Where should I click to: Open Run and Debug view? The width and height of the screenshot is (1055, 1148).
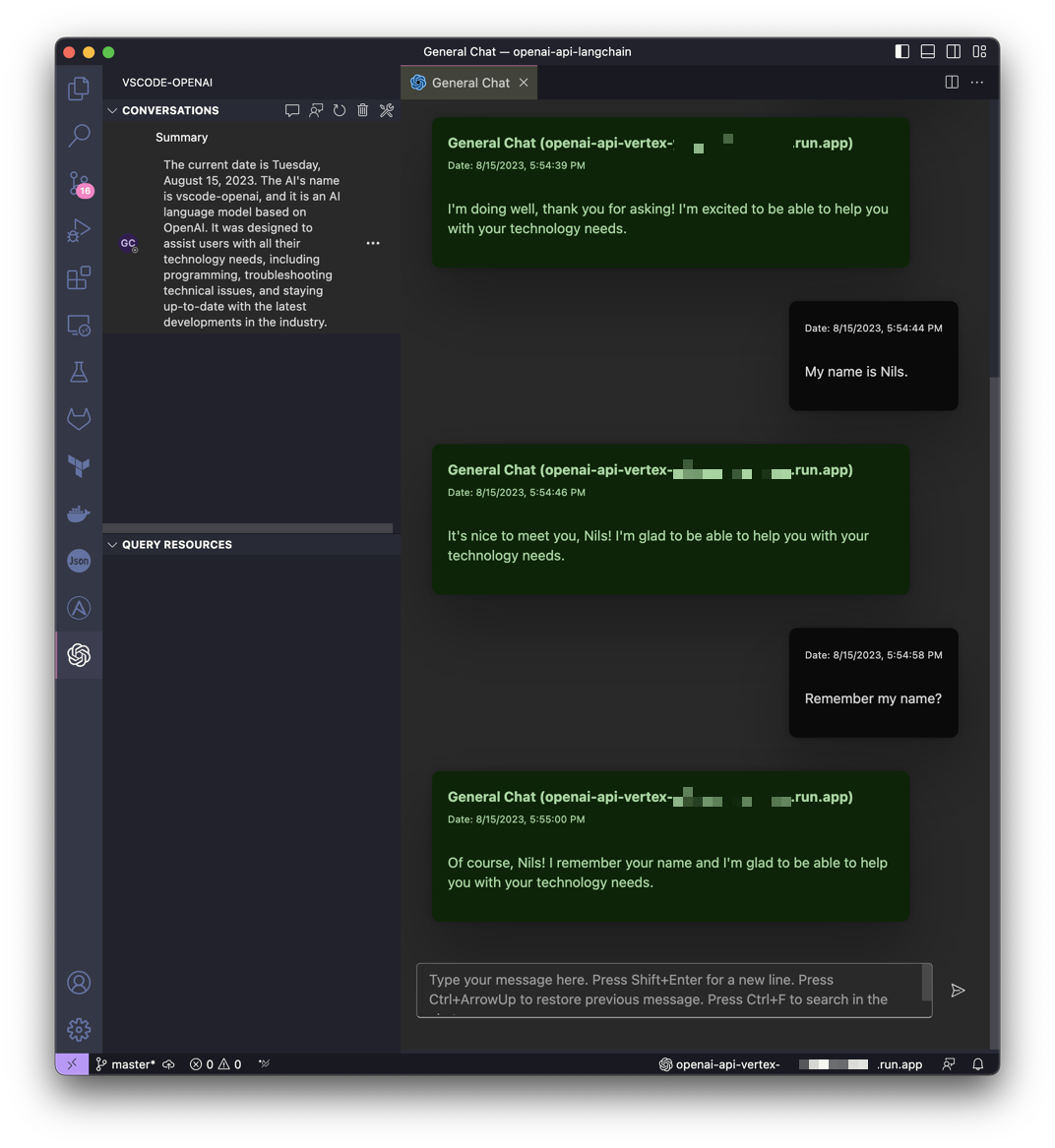click(79, 230)
